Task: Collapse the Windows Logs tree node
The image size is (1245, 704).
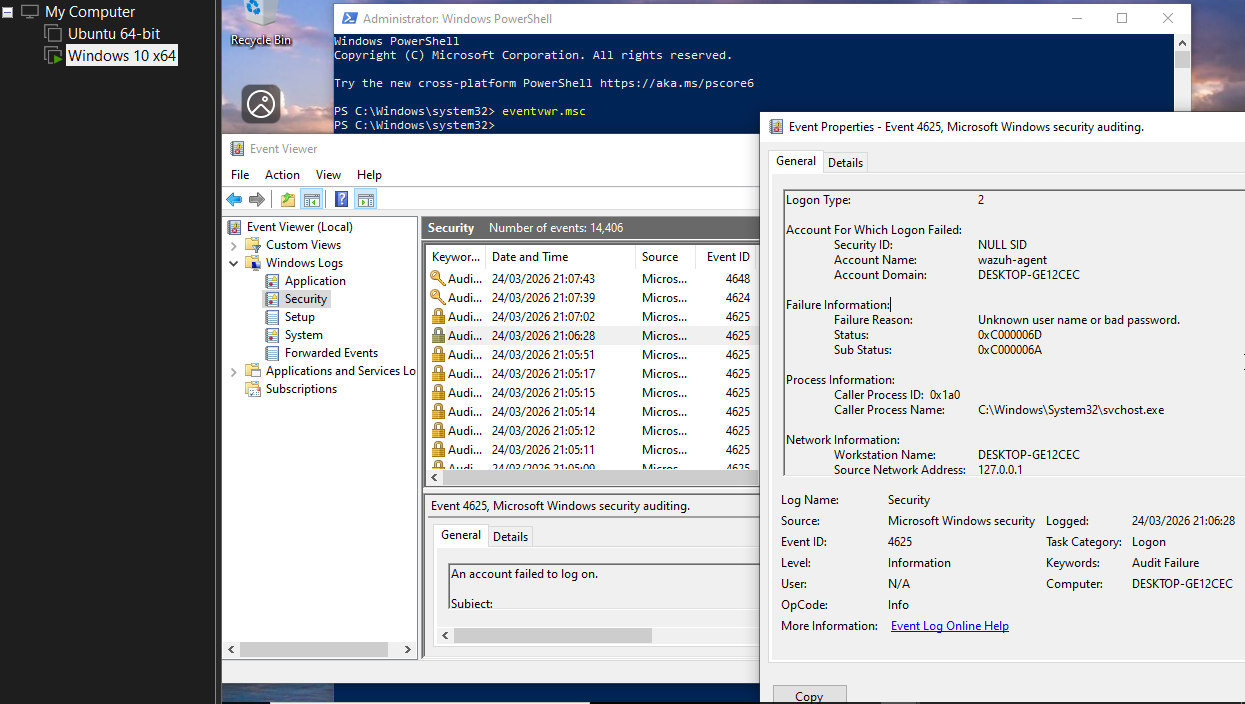Action: click(233, 262)
